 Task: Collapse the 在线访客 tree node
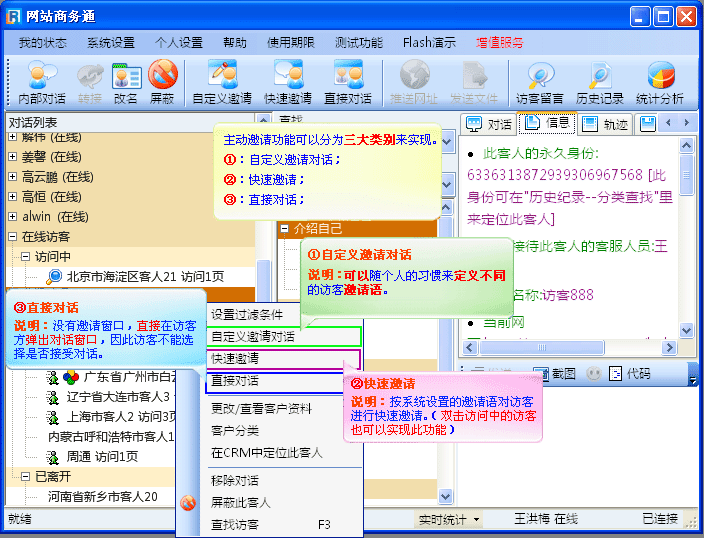tap(12, 237)
